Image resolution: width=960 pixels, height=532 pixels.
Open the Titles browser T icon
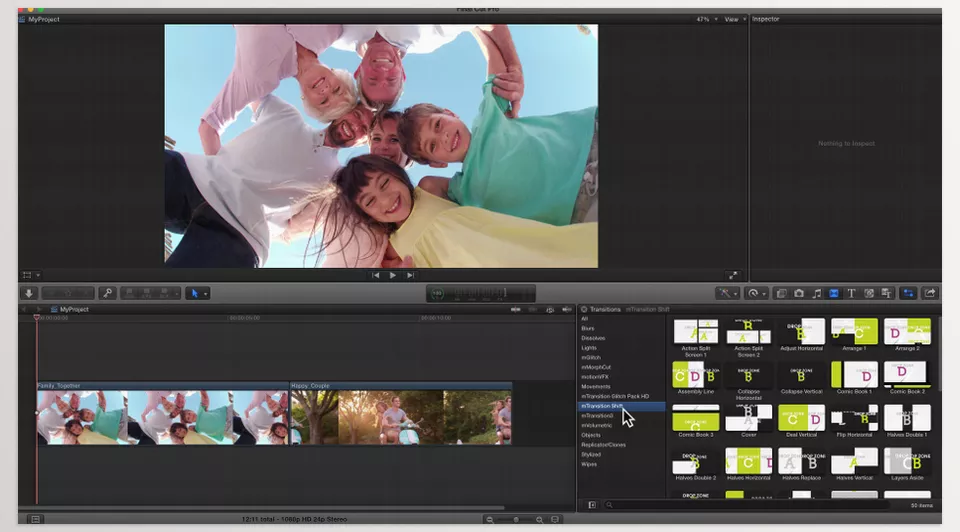pos(851,293)
